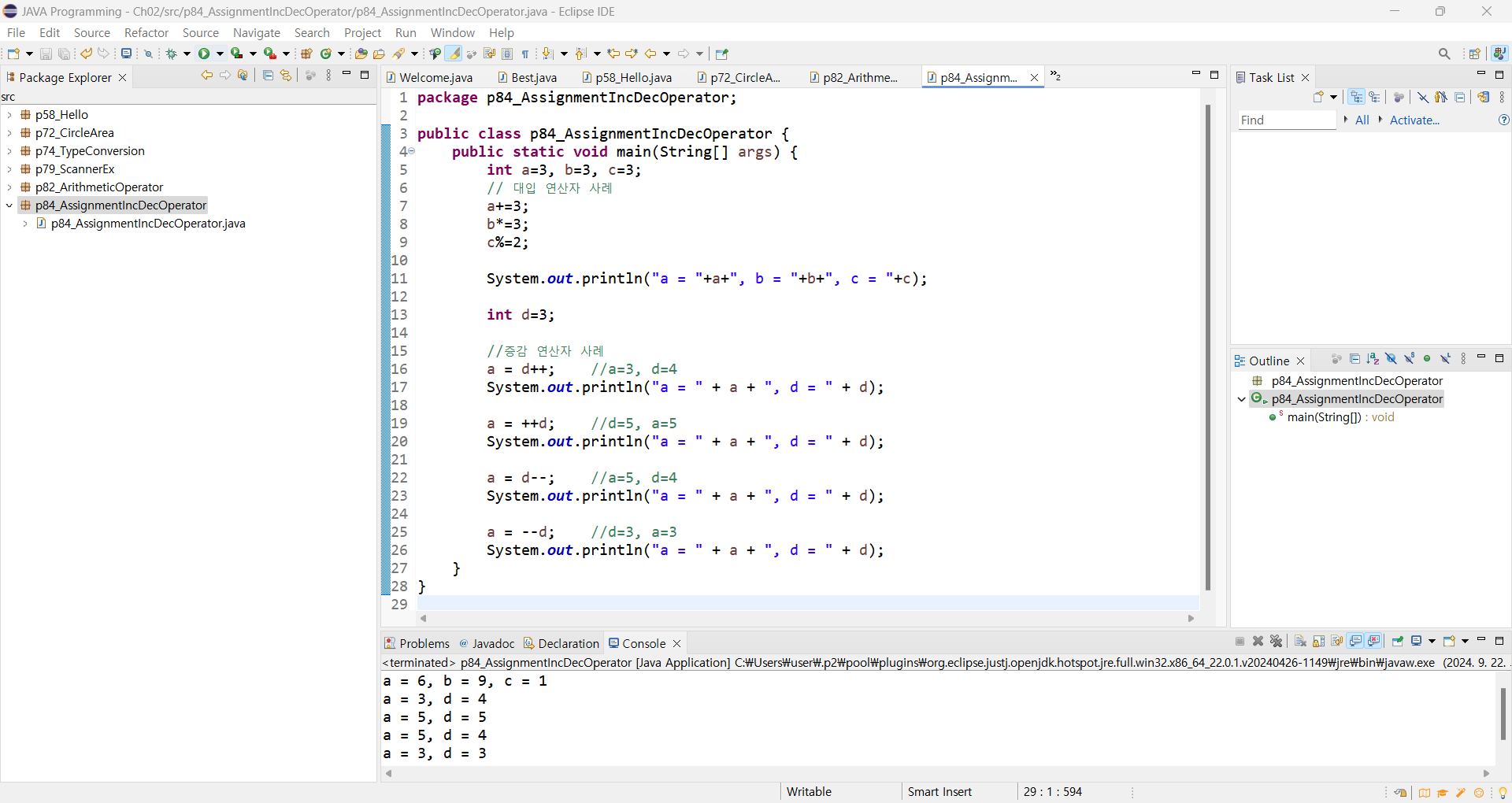Viewport: 1512px width, 803px height.
Task: Click the Open Type icon in the toolbar
Action: point(361,54)
